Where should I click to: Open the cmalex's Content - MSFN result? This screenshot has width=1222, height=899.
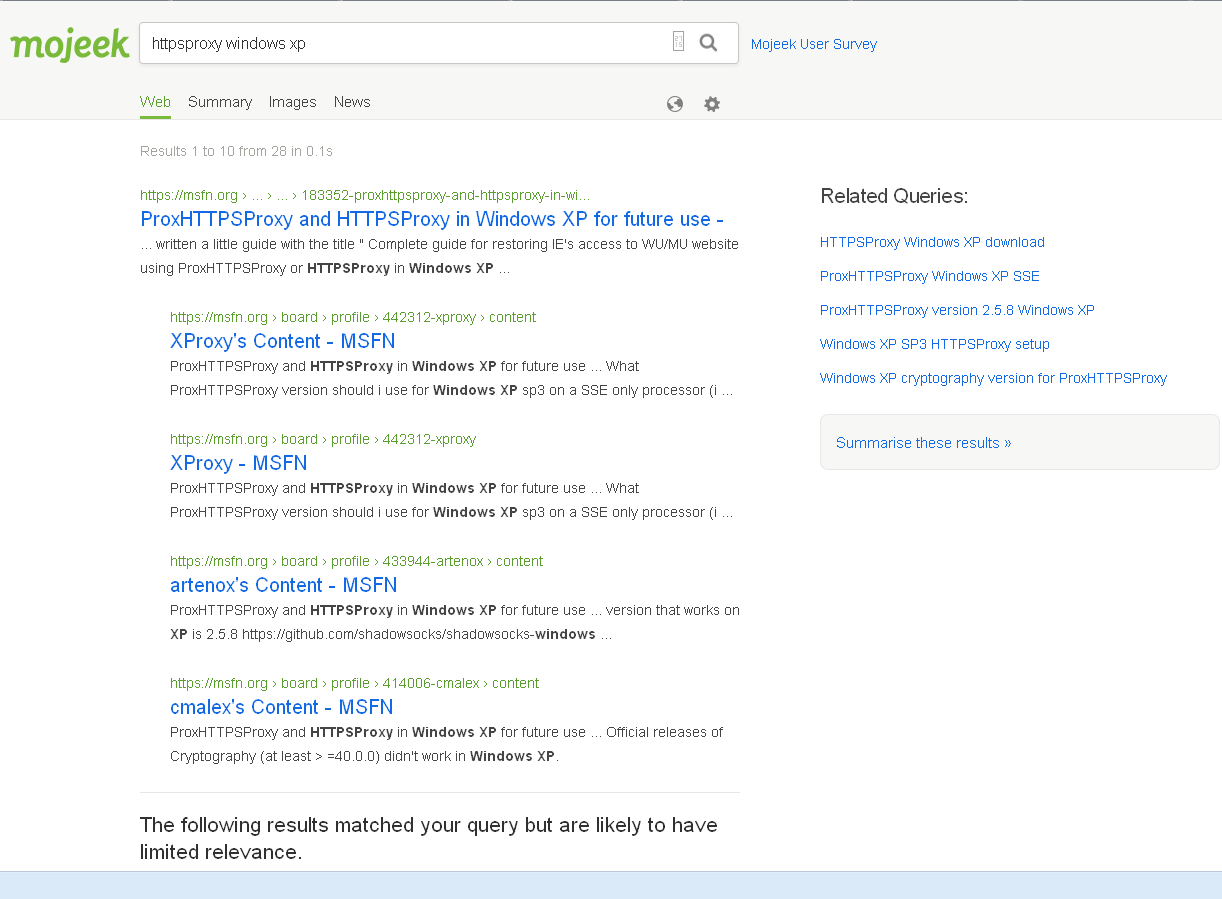[282, 707]
